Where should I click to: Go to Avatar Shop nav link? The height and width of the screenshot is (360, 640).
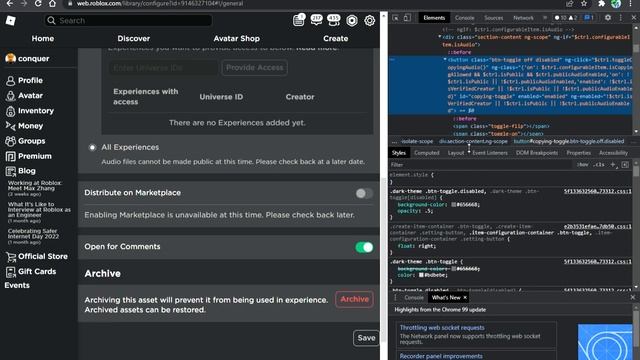click(x=236, y=38)
